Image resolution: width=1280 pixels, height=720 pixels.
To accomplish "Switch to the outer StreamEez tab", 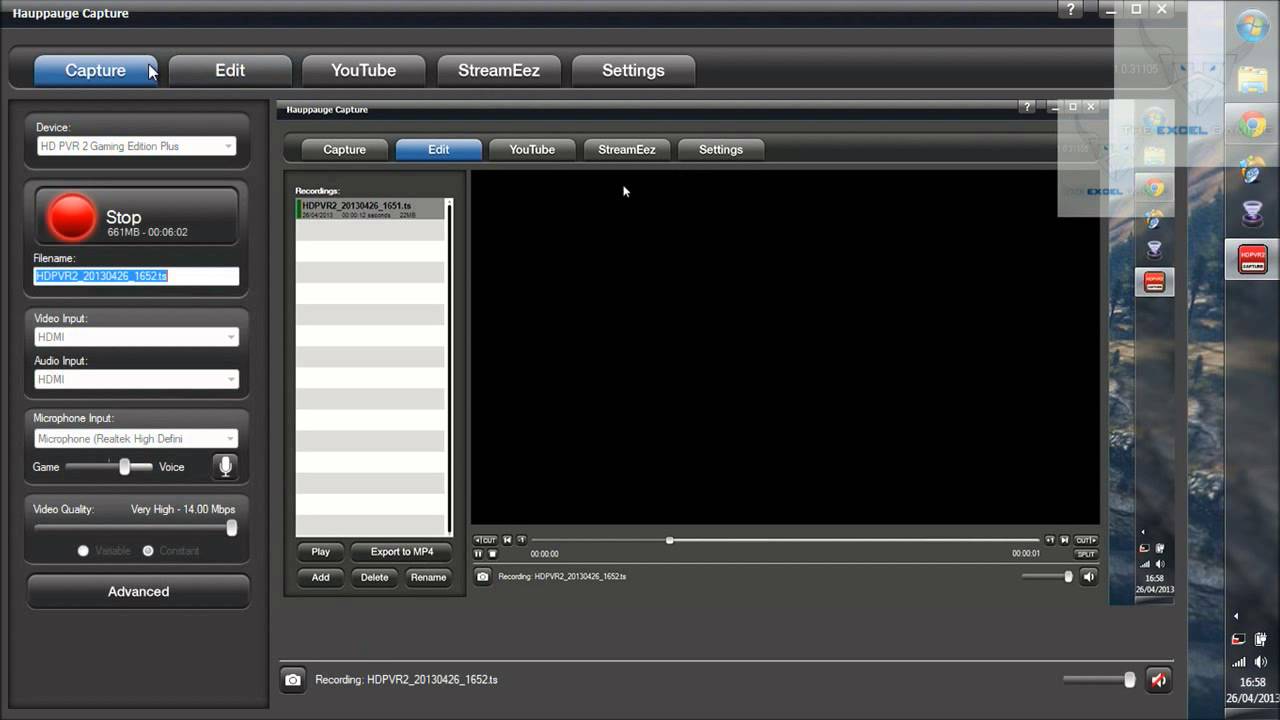I will pyautogui.click(x=498, y=70).
